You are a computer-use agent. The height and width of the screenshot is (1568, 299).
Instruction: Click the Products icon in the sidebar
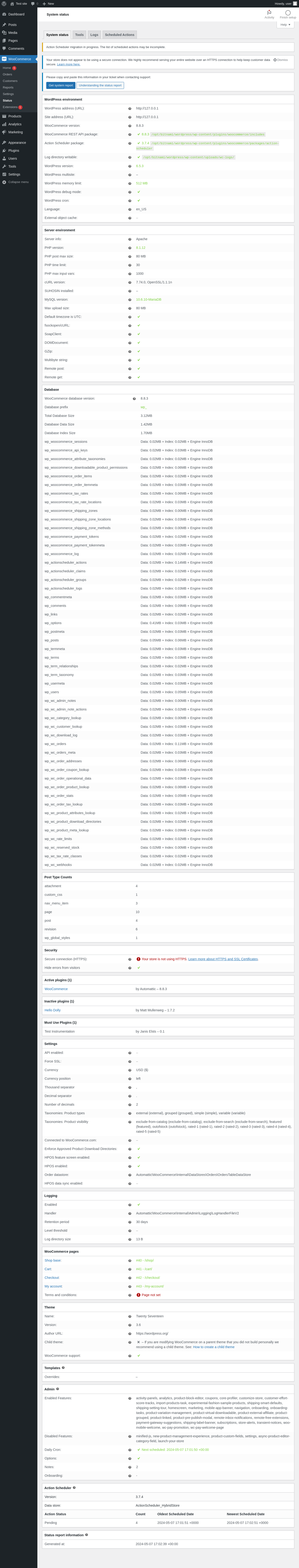pos(4,116)
